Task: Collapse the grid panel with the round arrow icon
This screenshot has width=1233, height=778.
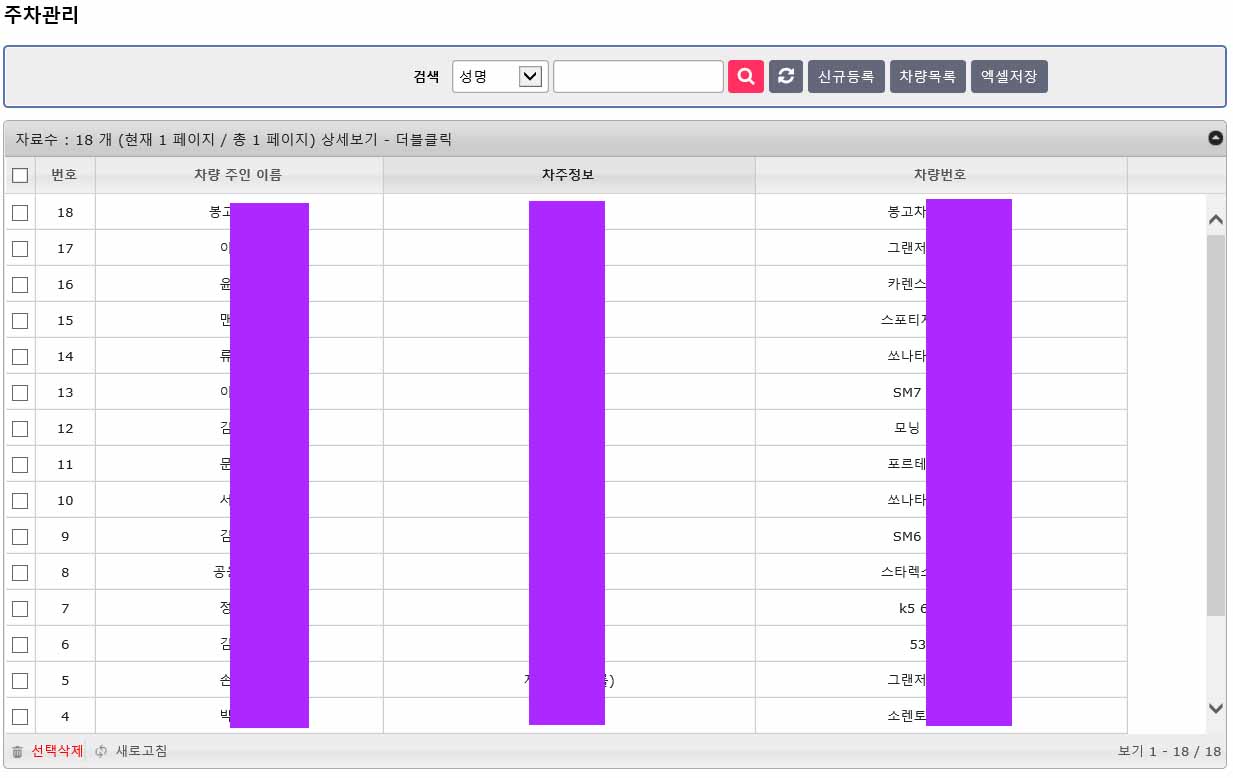Action: (x=1215, y=138)
